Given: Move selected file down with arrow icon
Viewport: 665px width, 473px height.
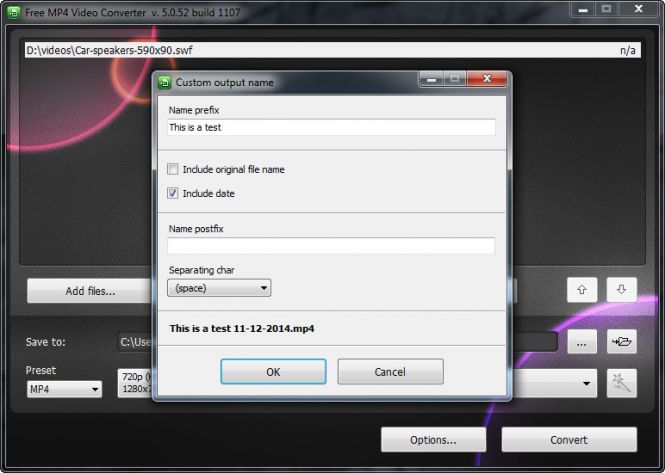Looking at the screenshot, I should [621, 290].
